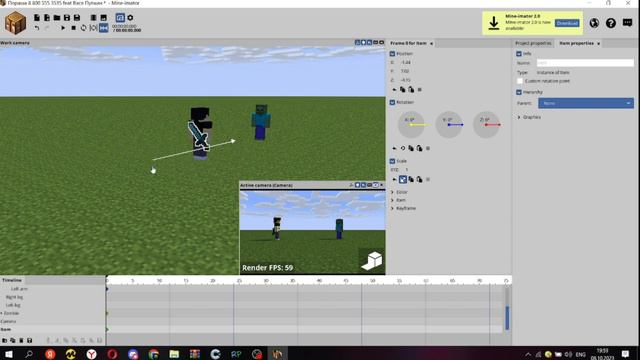Toggle the loop playback icon
The image size is (640, 360).
coord(83,28)
